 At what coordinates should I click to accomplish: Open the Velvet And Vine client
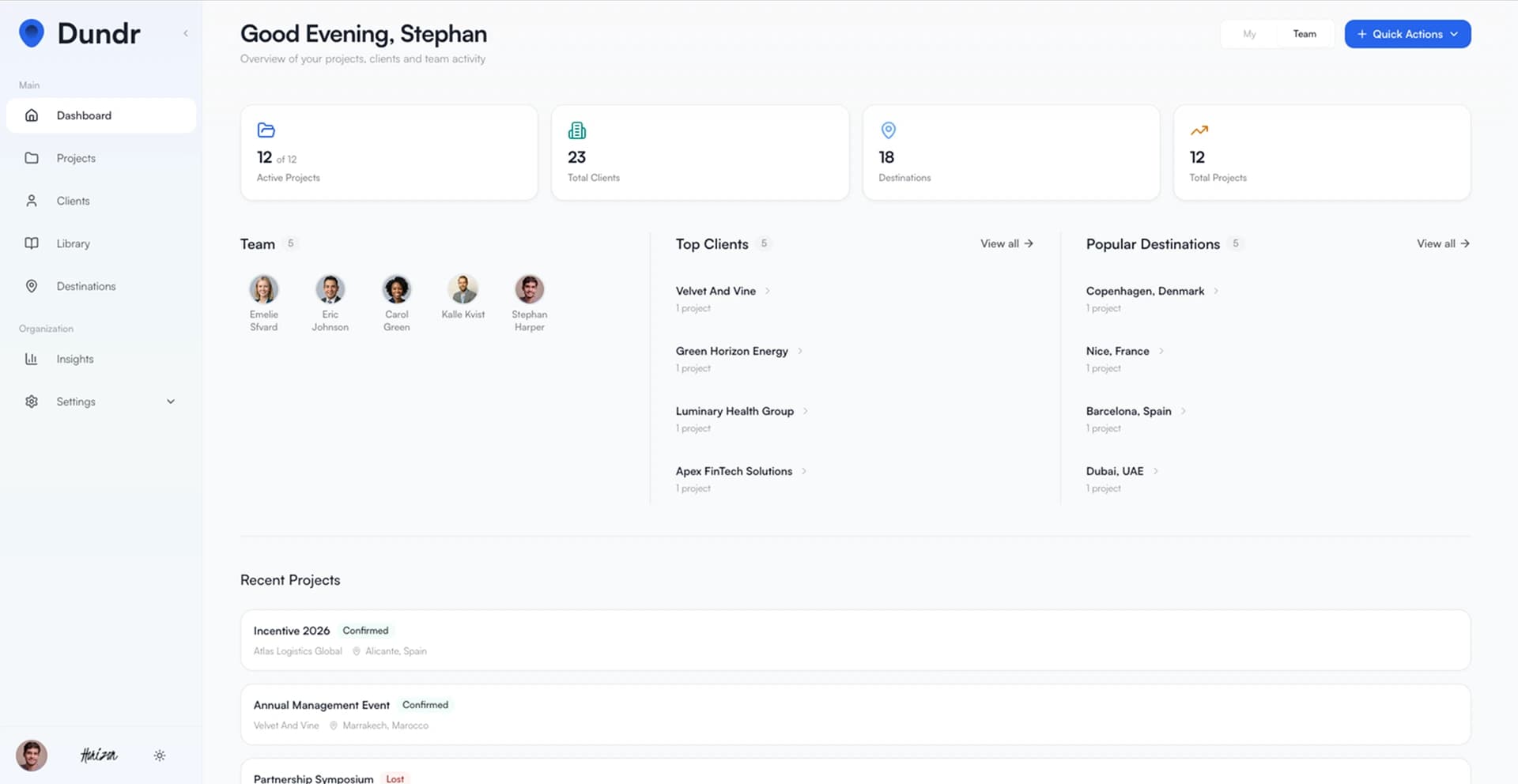716,291
